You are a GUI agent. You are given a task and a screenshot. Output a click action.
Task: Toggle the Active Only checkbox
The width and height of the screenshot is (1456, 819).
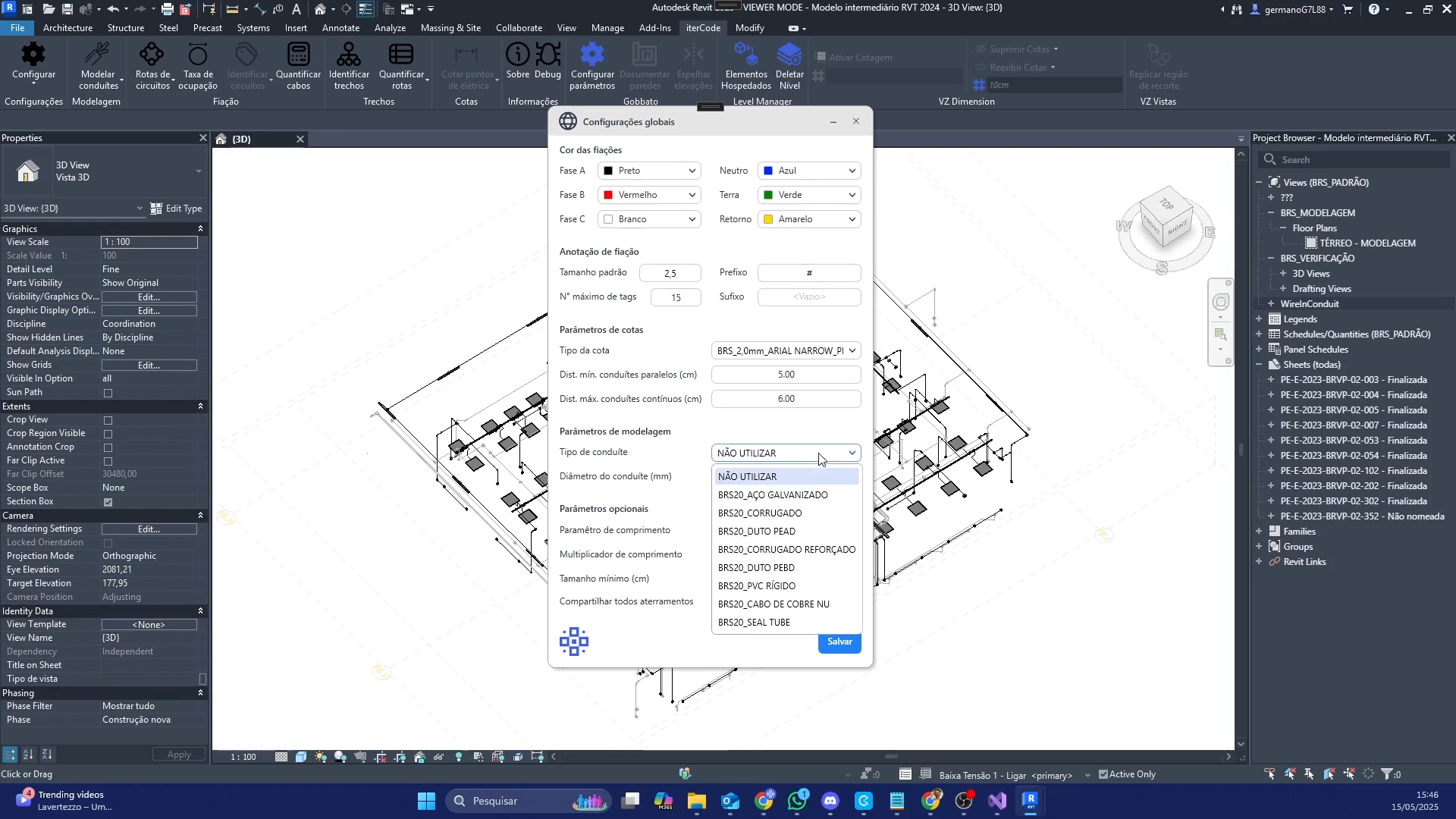pos(1103,774)
